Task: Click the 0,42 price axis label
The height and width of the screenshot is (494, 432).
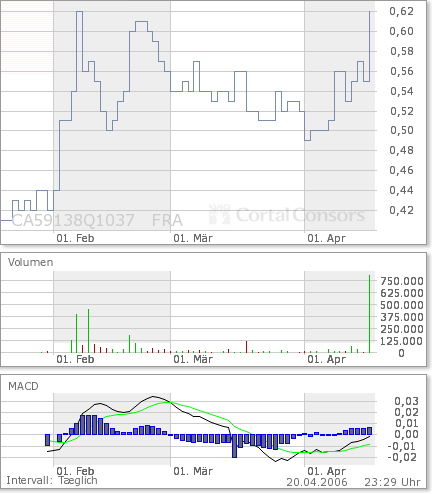Action: pos(402,210)
